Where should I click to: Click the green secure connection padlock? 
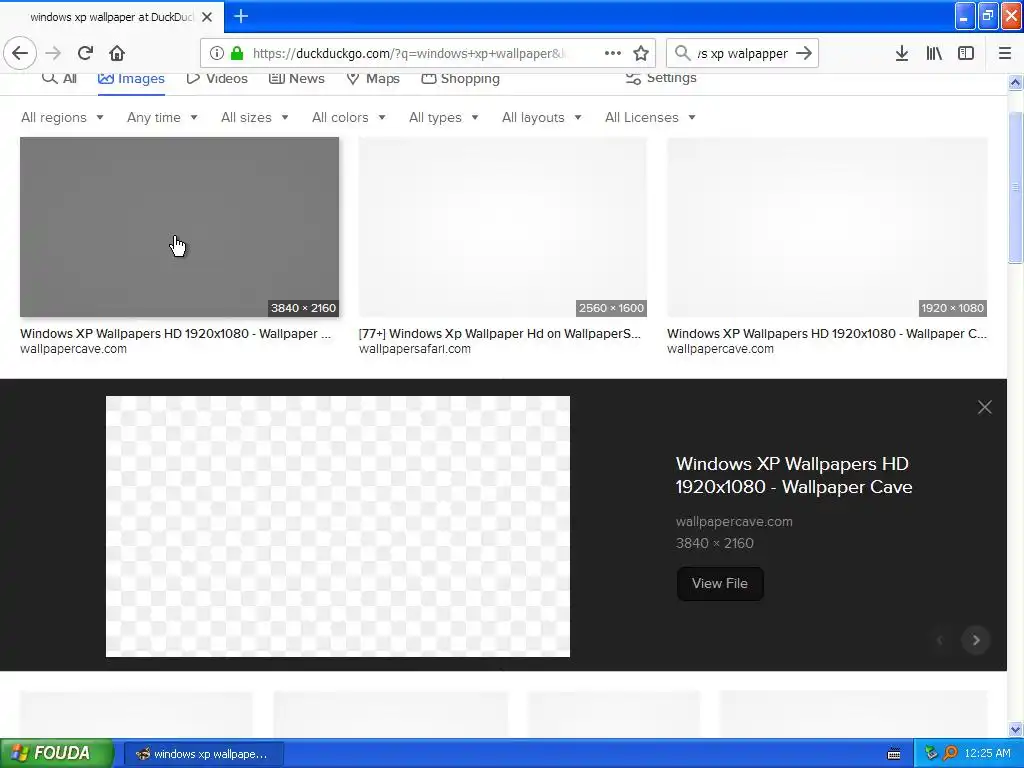pos(237,54)
